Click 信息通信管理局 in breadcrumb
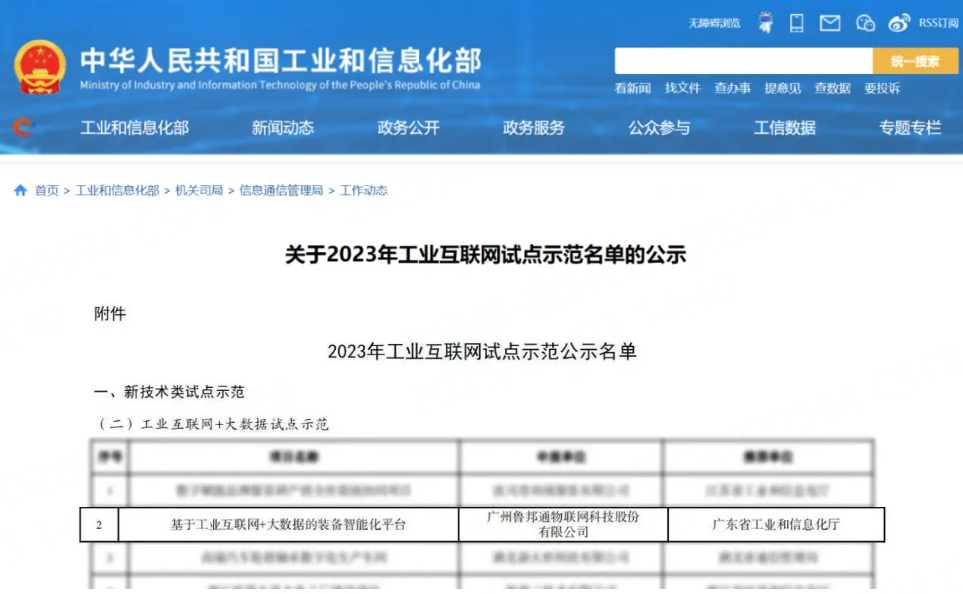This screenshot has height=594, width=963. click(281, 190)
